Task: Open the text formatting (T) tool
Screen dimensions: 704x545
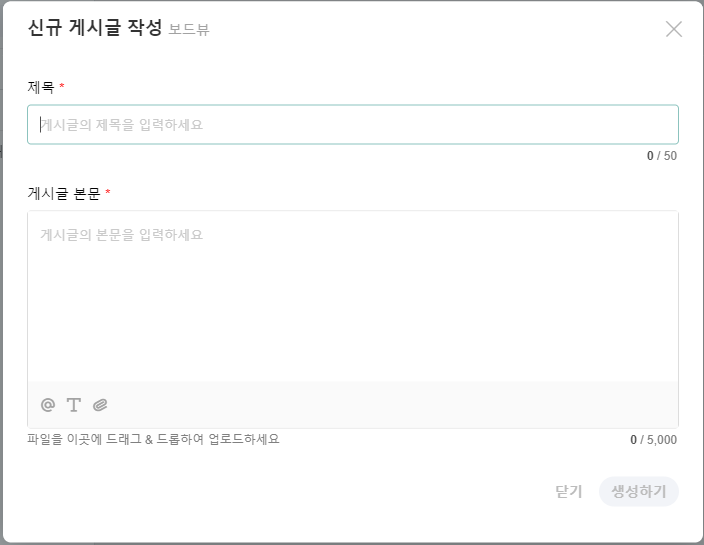Action: pos(73,405)
